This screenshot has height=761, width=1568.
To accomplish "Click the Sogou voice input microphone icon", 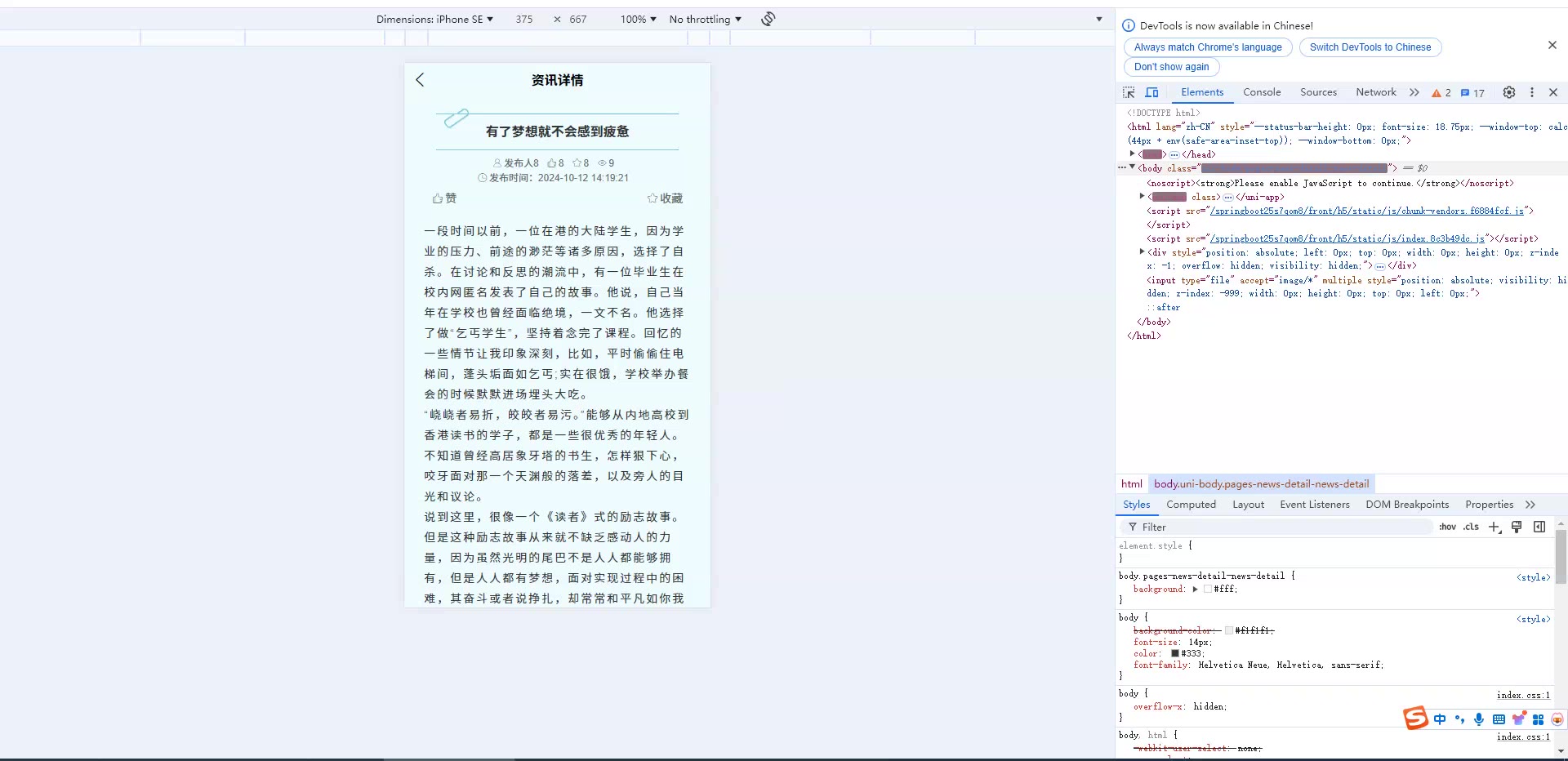I will pos(1479,719).
